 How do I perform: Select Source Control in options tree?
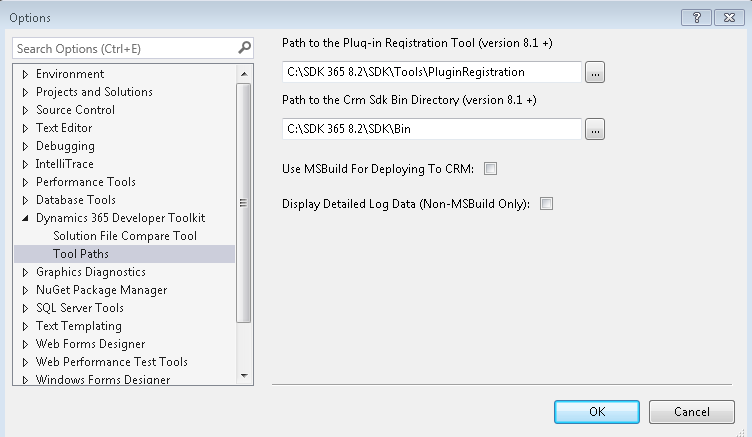pyautogui.click(x=75, y=110)
